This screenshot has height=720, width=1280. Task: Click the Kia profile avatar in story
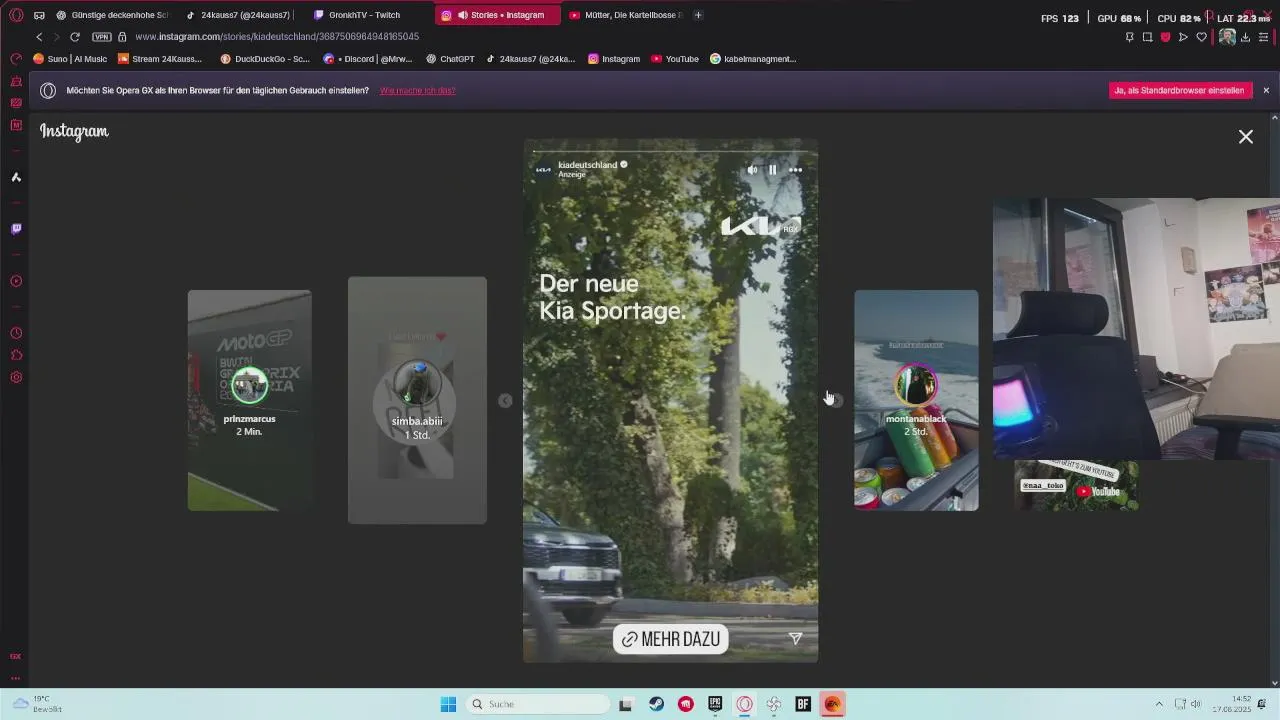pos(543,169)
